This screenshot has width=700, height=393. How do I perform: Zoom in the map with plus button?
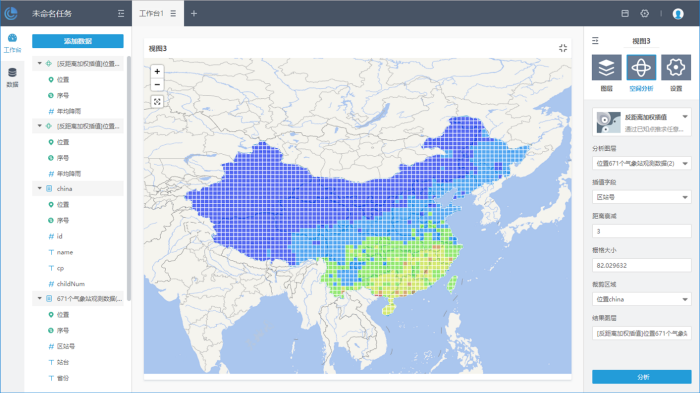click(157, 71)
